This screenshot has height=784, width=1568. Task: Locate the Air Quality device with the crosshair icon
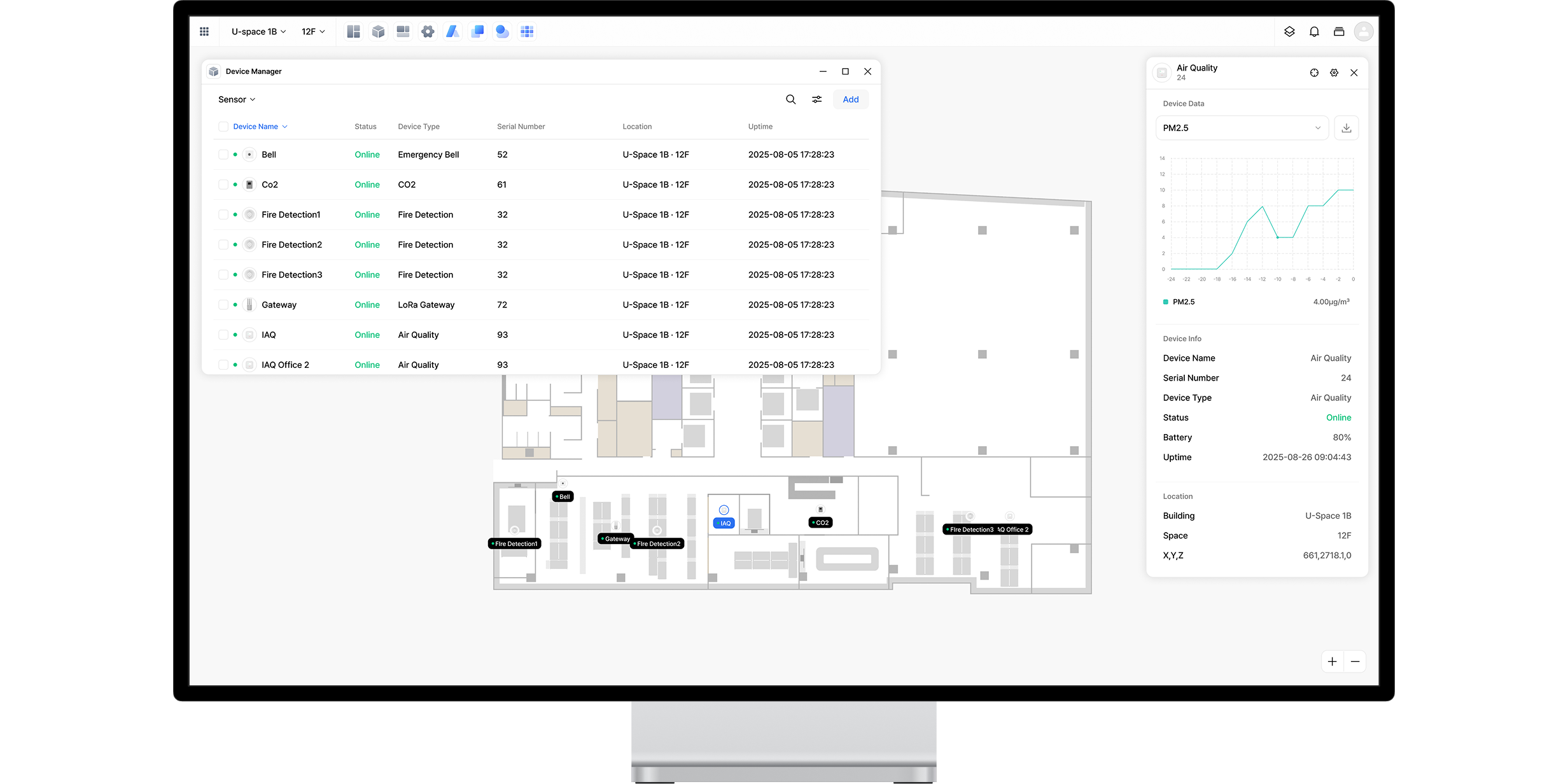click(x=1314, y=73)
